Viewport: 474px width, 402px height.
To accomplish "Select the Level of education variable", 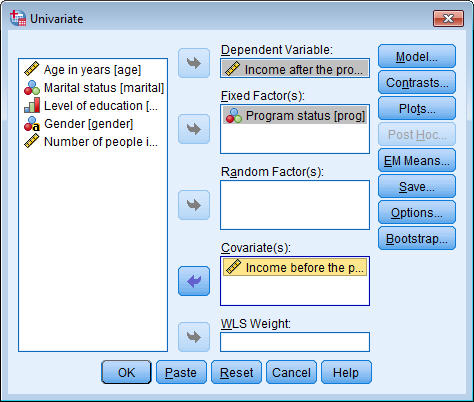I will tap(91, 106).
